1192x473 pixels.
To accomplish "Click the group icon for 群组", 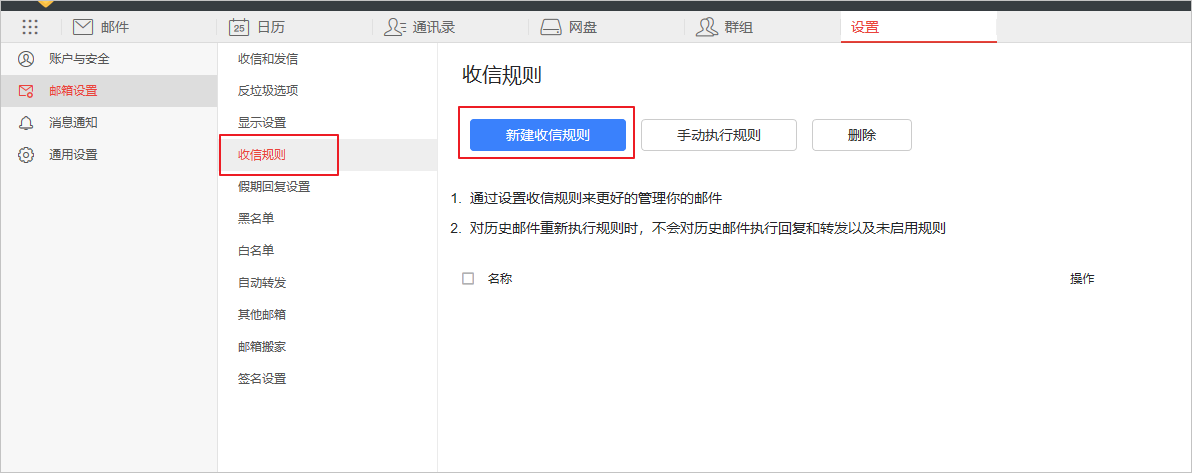I will pos(707,27).
